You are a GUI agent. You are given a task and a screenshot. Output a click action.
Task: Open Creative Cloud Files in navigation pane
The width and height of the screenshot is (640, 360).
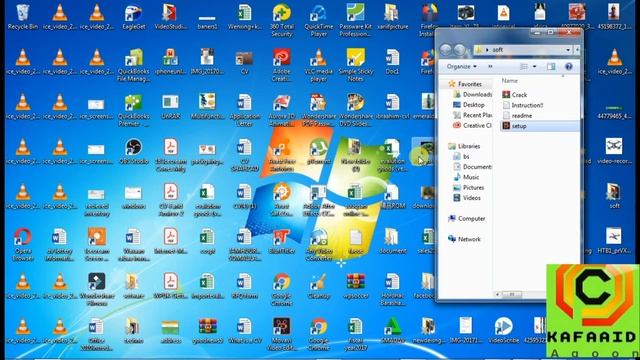pyautogui.click(x=473, y=126)
